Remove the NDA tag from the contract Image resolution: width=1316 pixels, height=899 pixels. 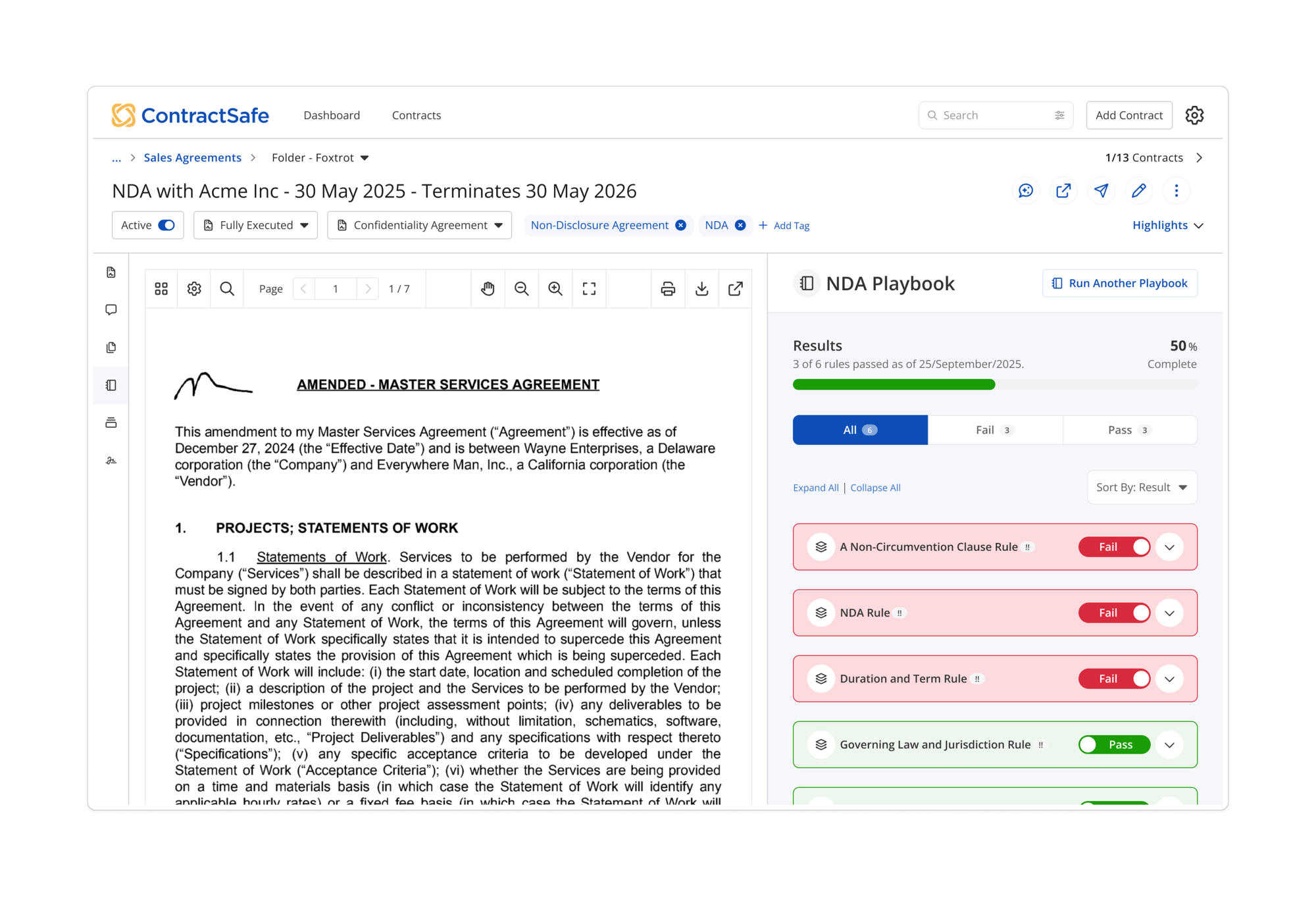[x=741, y=225]
